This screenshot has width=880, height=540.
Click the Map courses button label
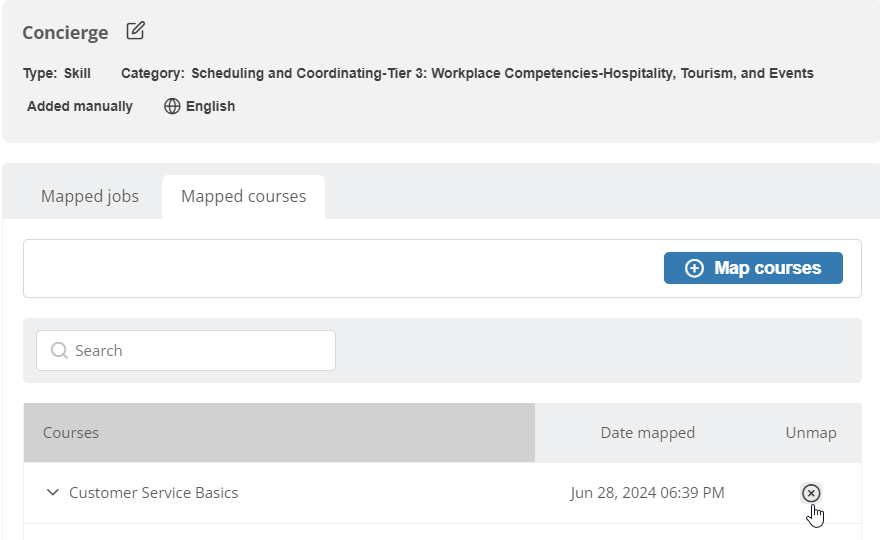pyautogui.click(x=767, y=268)
